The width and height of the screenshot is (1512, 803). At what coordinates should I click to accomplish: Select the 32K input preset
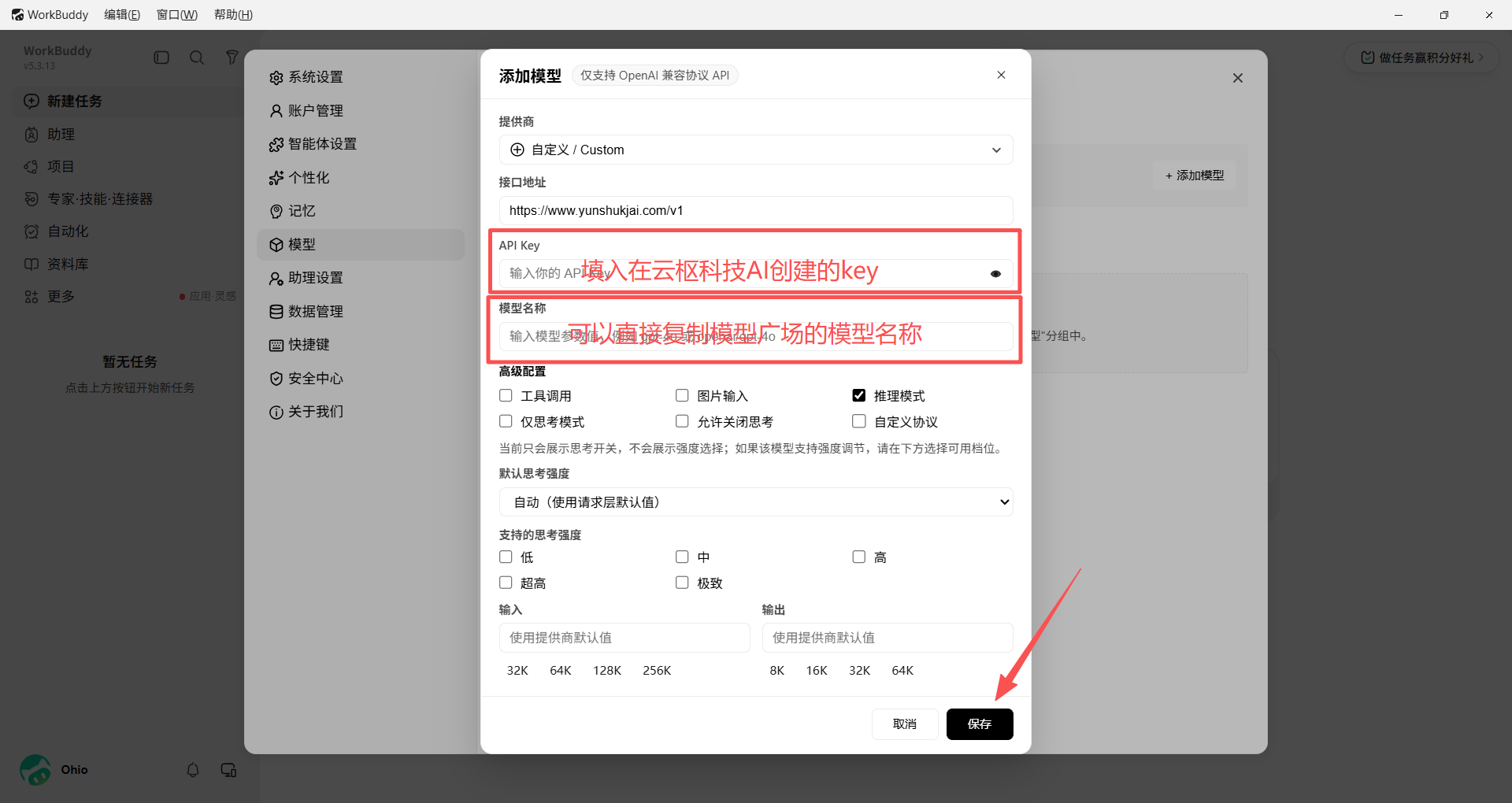(517, 671)
